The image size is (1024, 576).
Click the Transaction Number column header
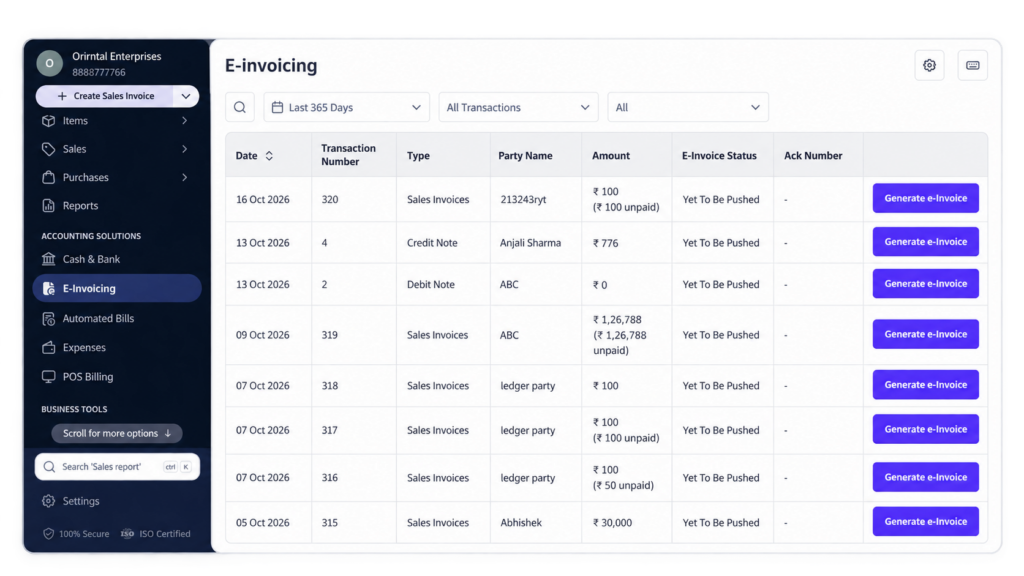point(348,155)
